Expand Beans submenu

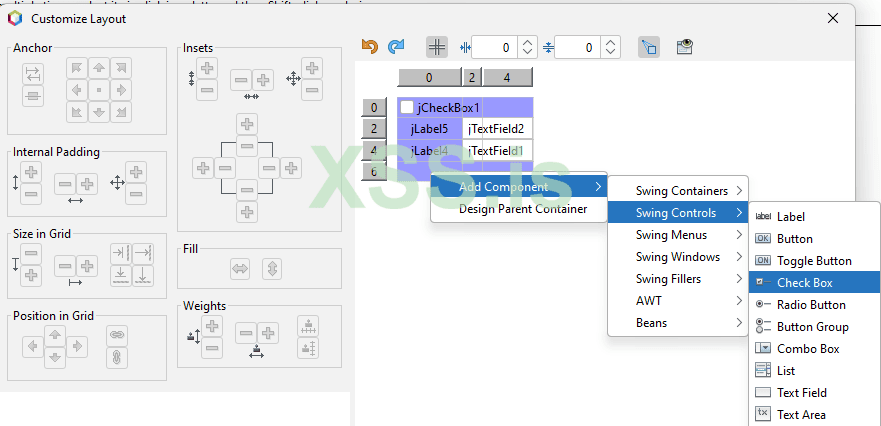(x=678, y=323)
